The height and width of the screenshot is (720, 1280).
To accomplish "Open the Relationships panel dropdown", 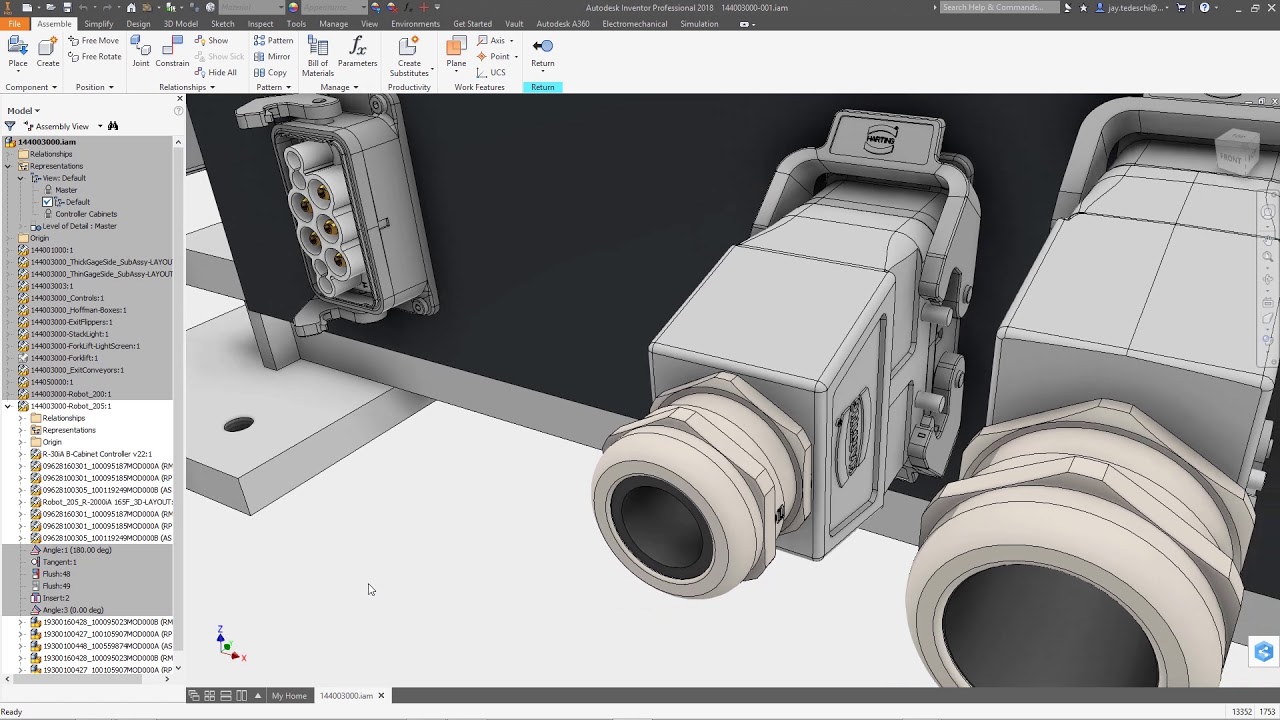I will (187, 87).
